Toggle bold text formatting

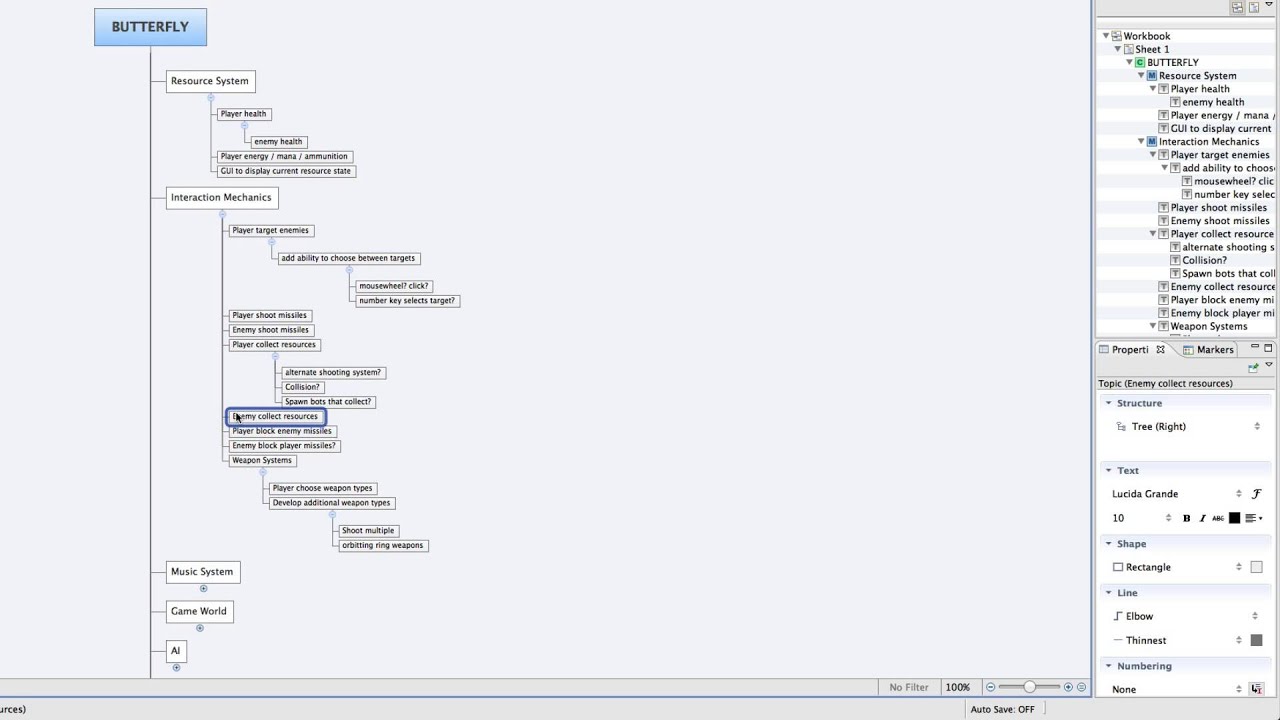coord(1187,518)
